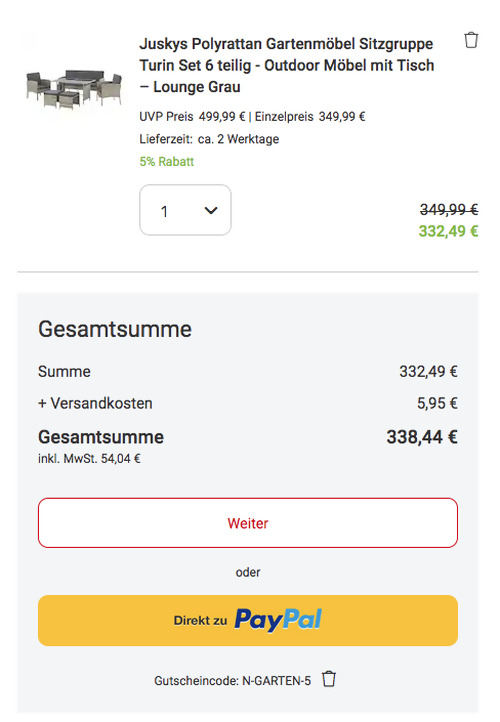Click the inkl. MwSt. 54,04 € note
The width and height of the screenshot is (500, 722).
[89, 459]
